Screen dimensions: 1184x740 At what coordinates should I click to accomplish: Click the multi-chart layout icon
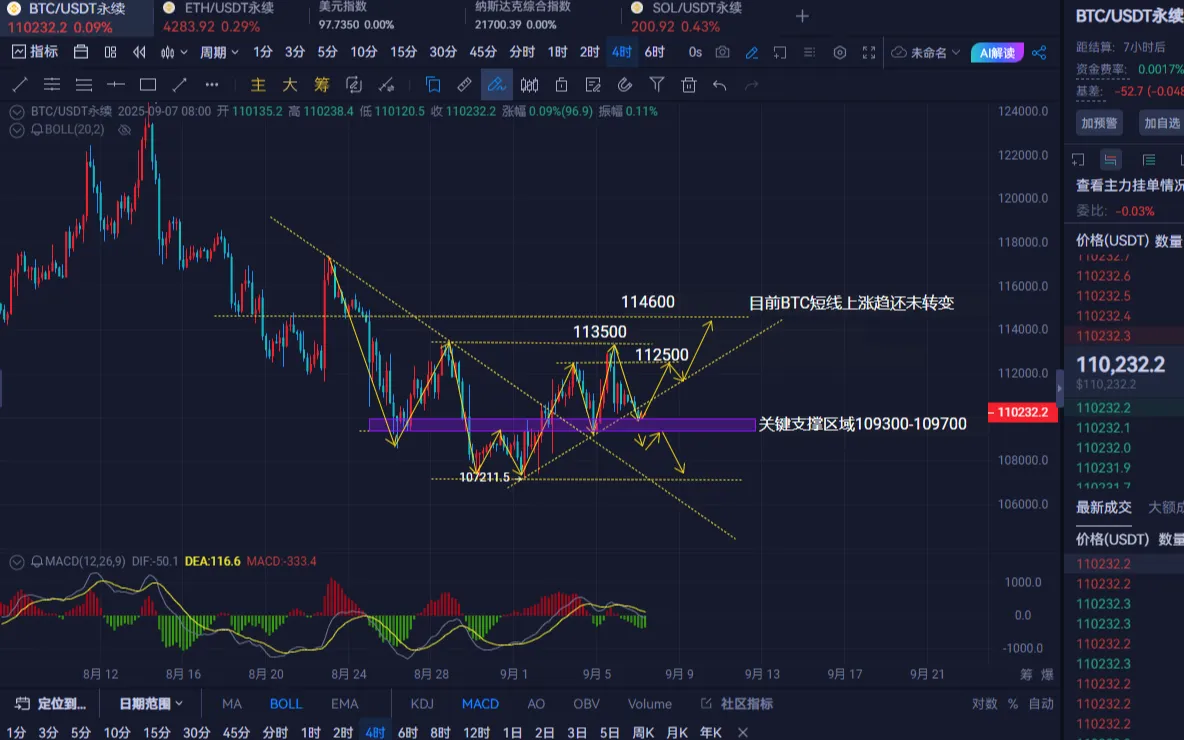pos(110,52)
